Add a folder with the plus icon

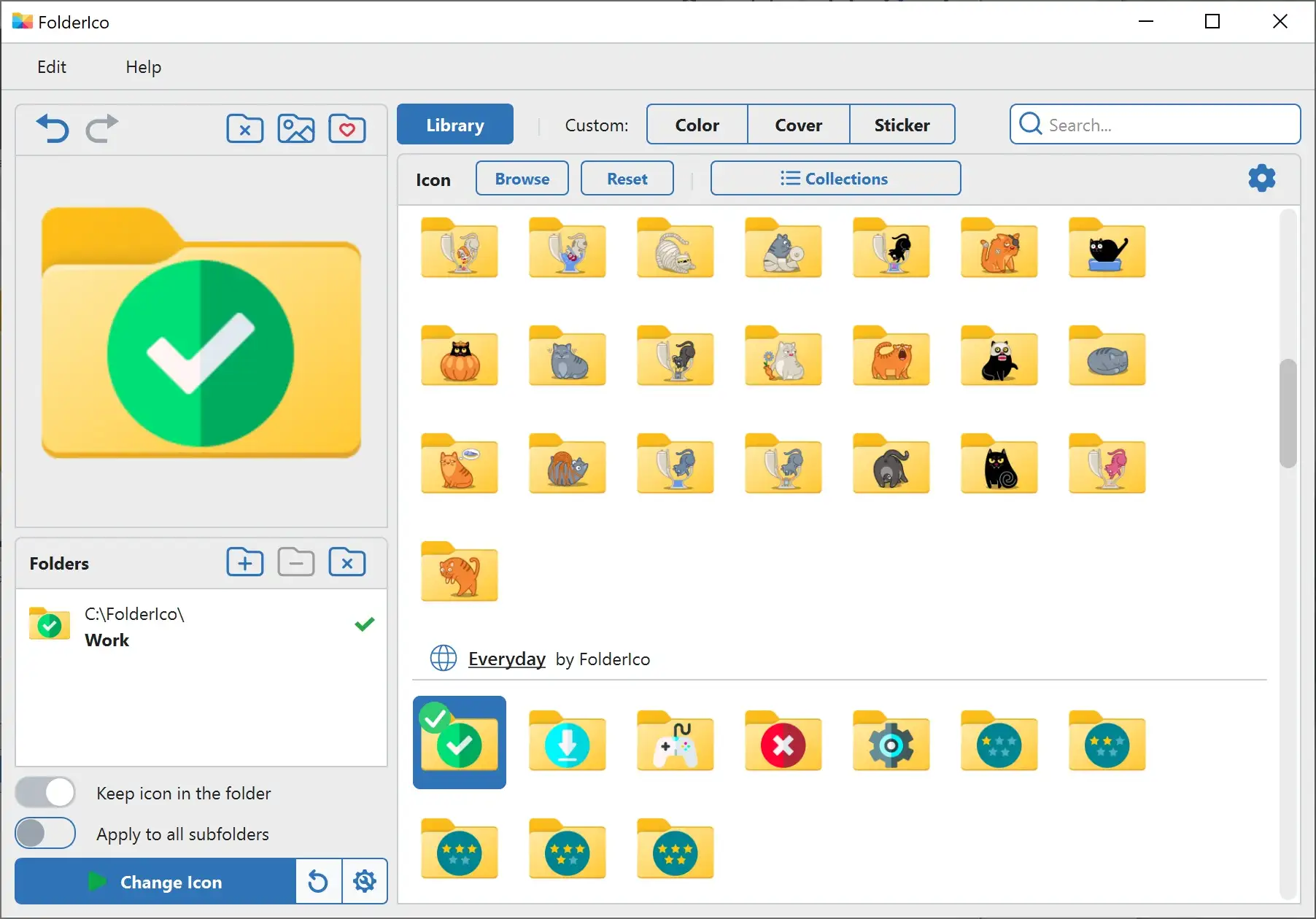245,562
